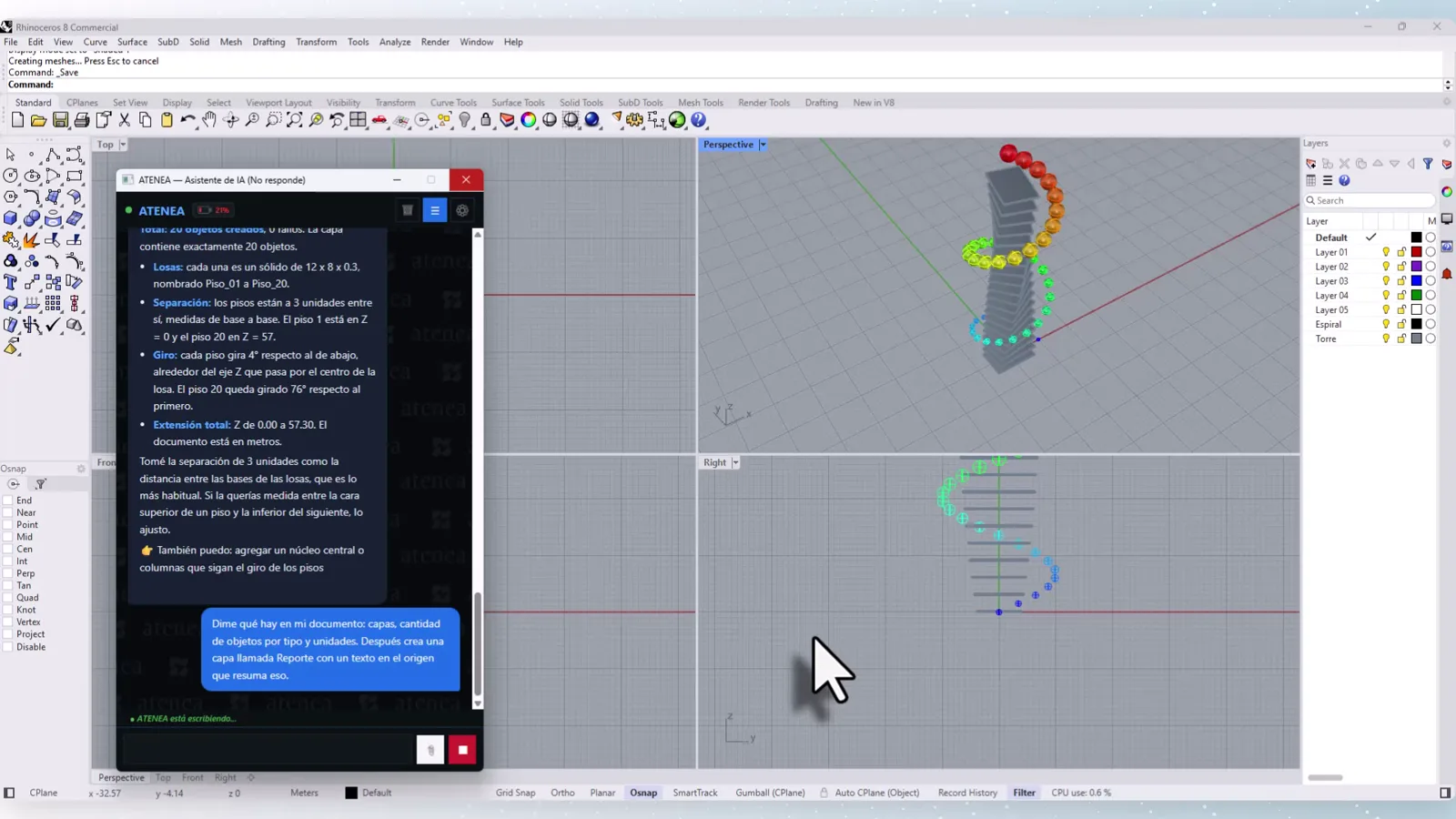Click the SmartTrack status bar button

695,793
